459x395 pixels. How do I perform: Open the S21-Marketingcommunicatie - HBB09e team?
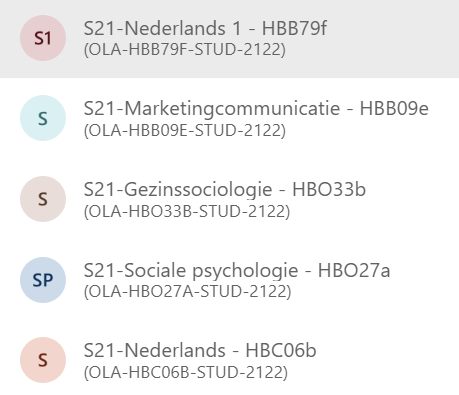[256, 109]
